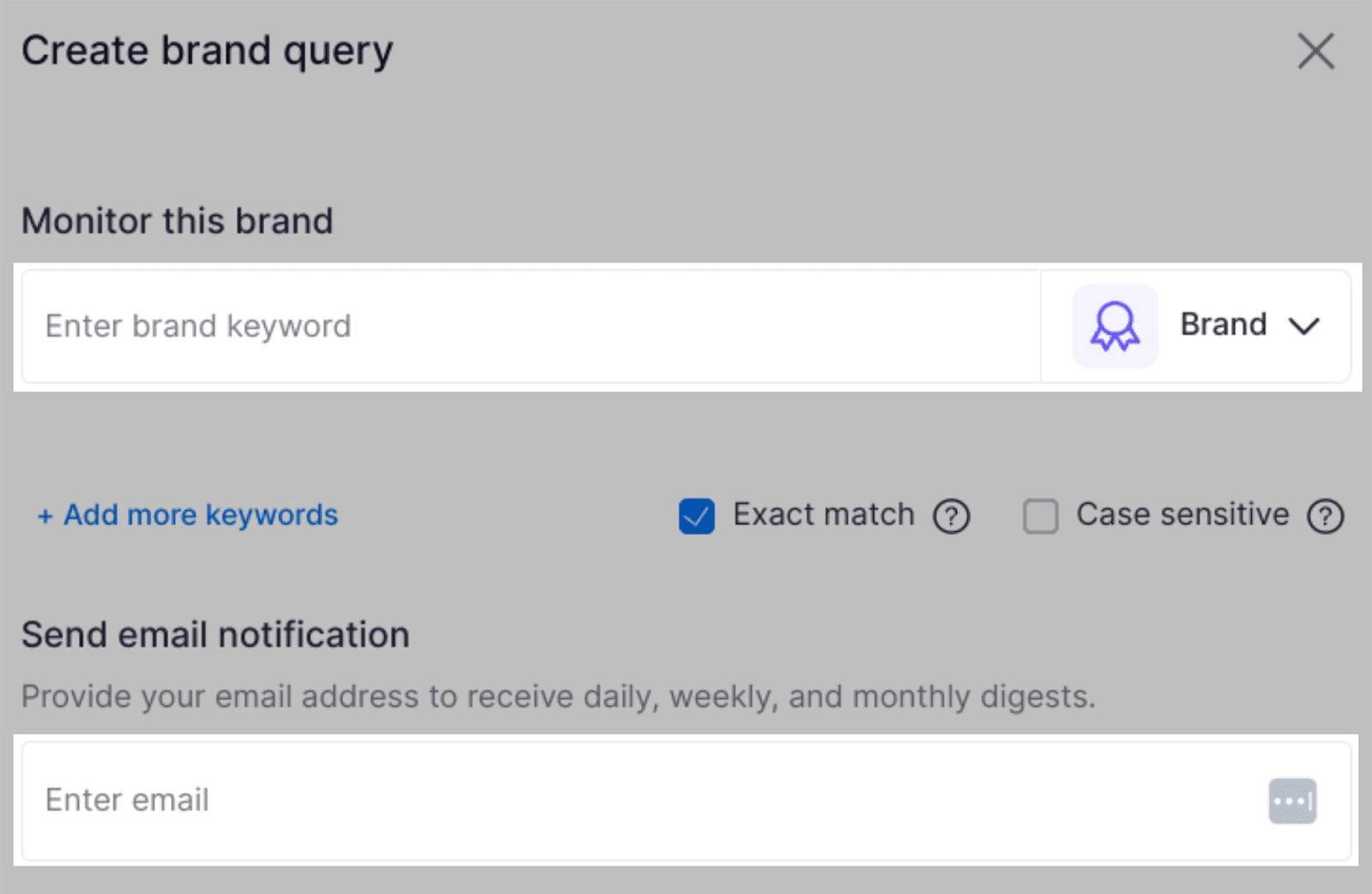Click the autofill icon in the email field

click(1293, 800)
